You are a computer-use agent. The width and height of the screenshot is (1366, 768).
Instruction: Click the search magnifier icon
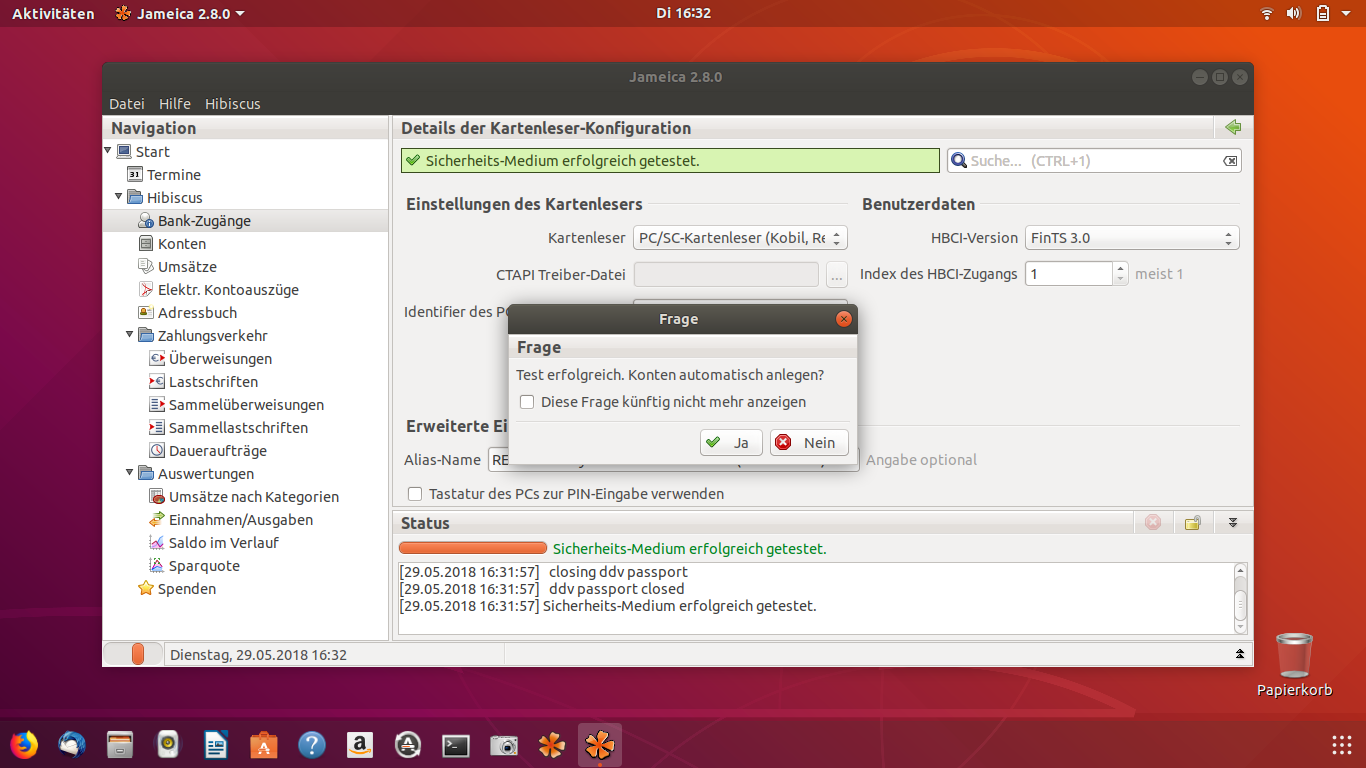[958, 160]
